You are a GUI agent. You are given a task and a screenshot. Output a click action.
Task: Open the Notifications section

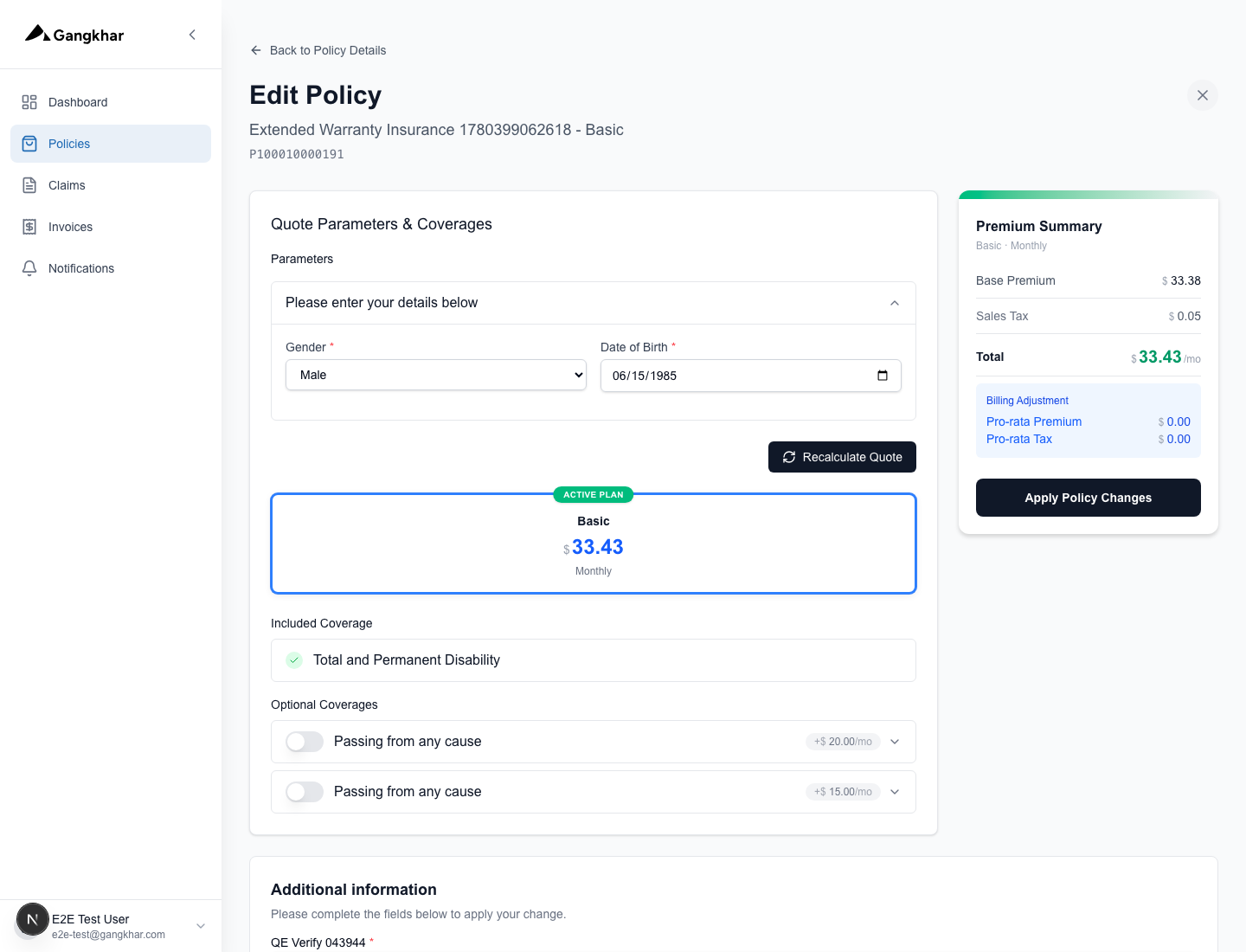point(111,268)
